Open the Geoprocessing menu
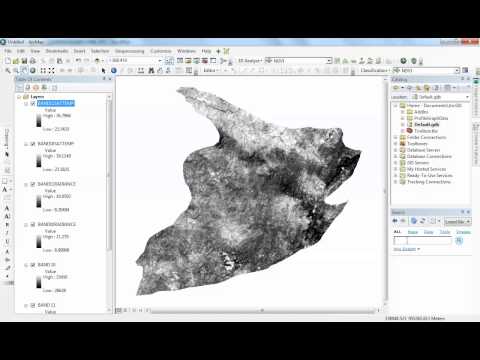Image resolution: width=480 pixels, height=360 pixels. 130,51
